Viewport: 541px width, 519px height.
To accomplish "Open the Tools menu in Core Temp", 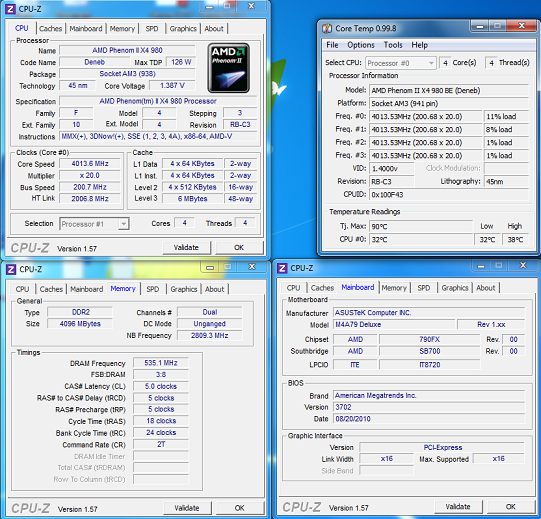I will pyautogui.click(x=393, y=45).
